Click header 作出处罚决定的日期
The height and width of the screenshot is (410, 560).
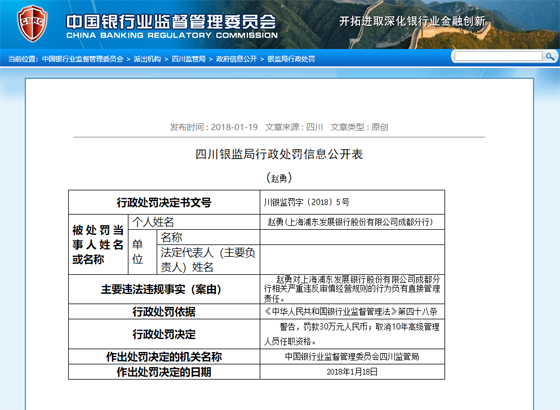pyautogui.click(x=164, y=372)
